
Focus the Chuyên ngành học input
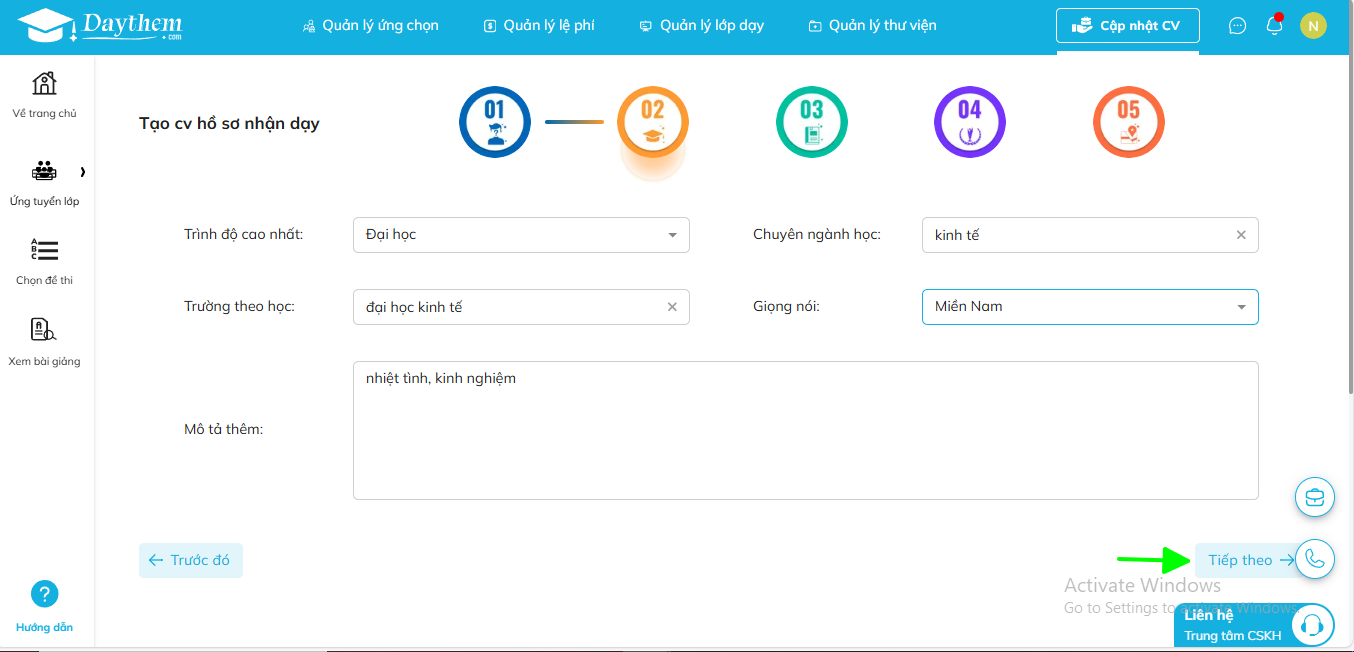(x=1090, y=235)
